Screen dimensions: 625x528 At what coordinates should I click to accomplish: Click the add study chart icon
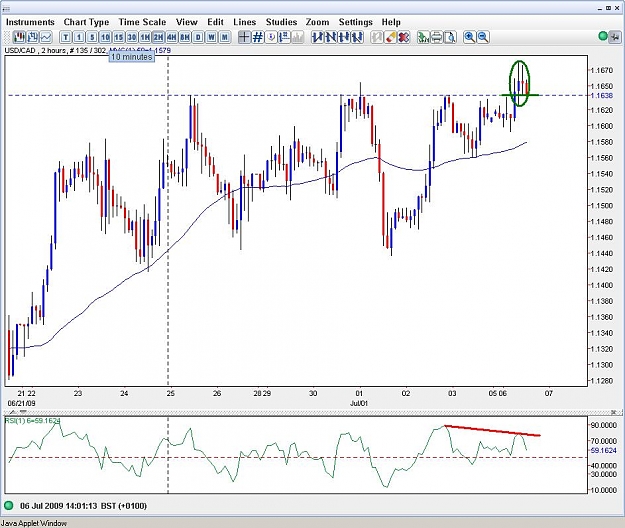point(423,37)
